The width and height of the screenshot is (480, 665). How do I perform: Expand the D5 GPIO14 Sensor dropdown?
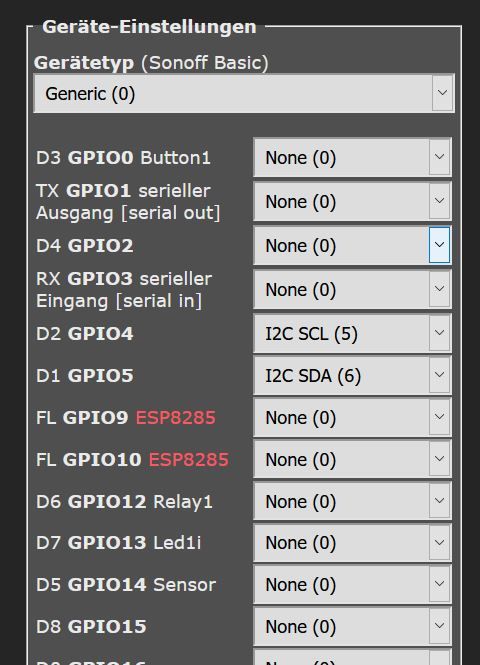click(352, 584)
